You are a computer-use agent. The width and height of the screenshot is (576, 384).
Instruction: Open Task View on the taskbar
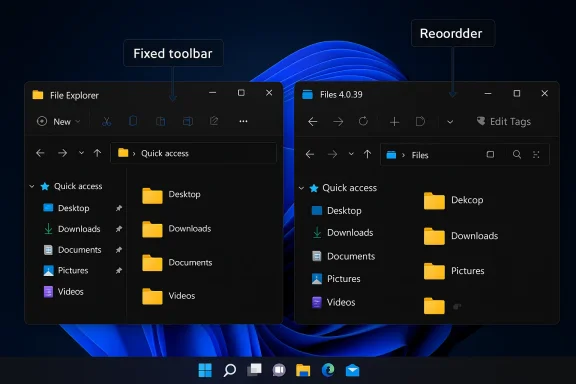click(x=254, y=370)
